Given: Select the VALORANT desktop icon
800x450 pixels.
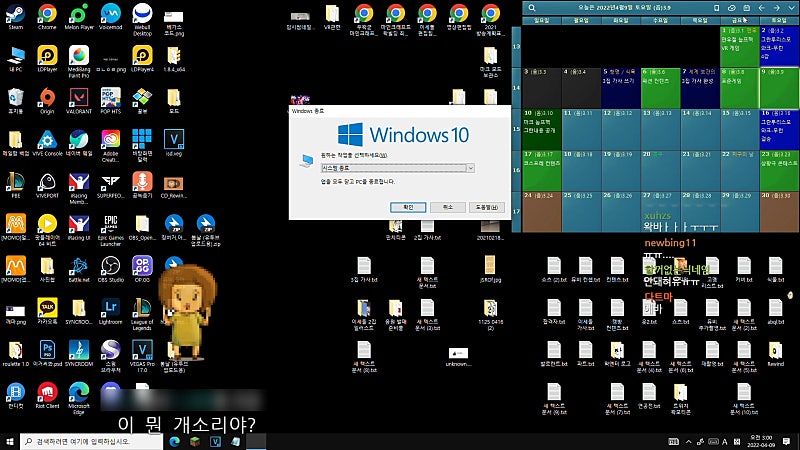Looking at the screenshot, I should pos(79,101).
